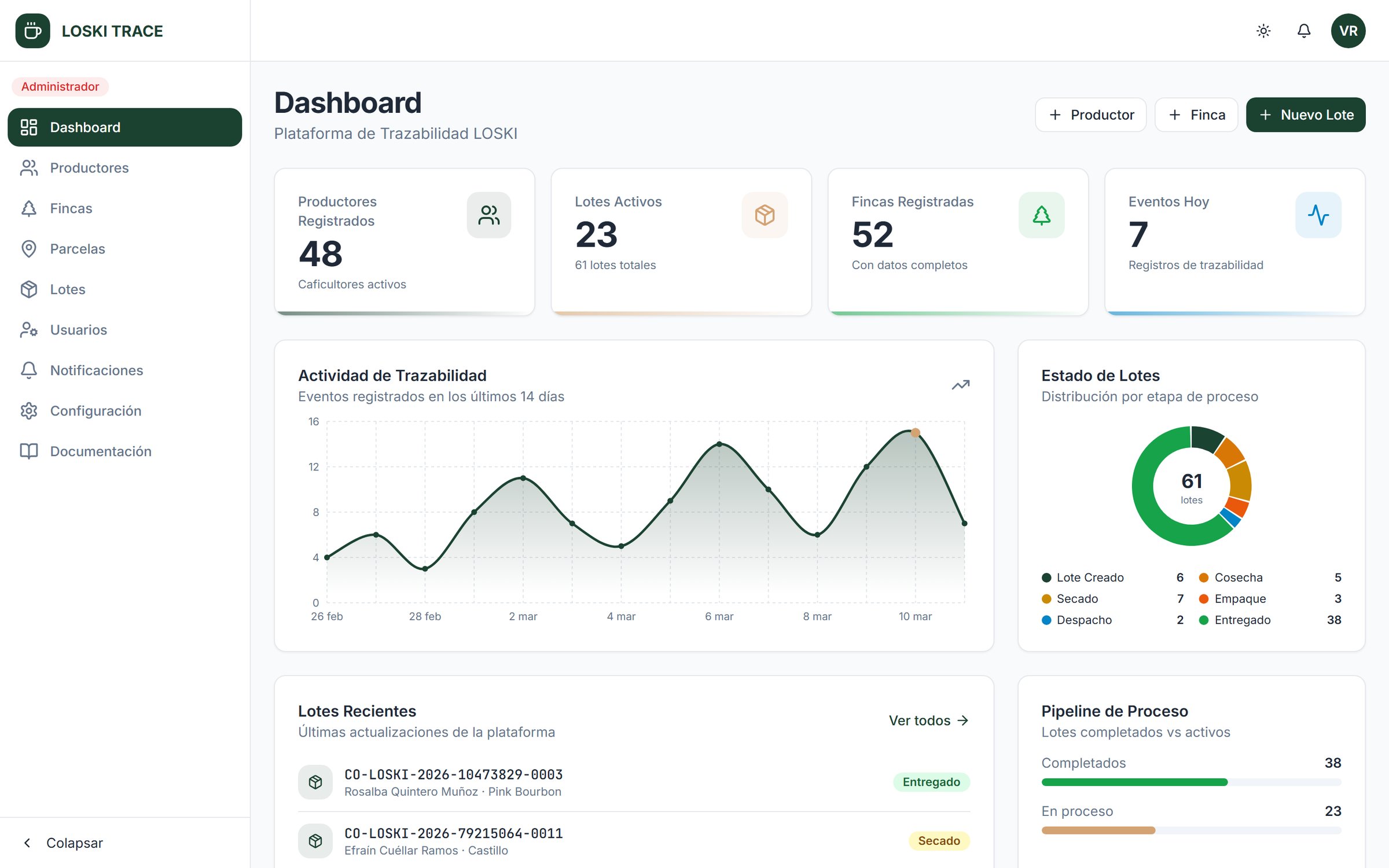The image size is (1389, 868).
Task: Click the Ver todos link in Lotes Recientes
Action: click(x=929, y=720)
